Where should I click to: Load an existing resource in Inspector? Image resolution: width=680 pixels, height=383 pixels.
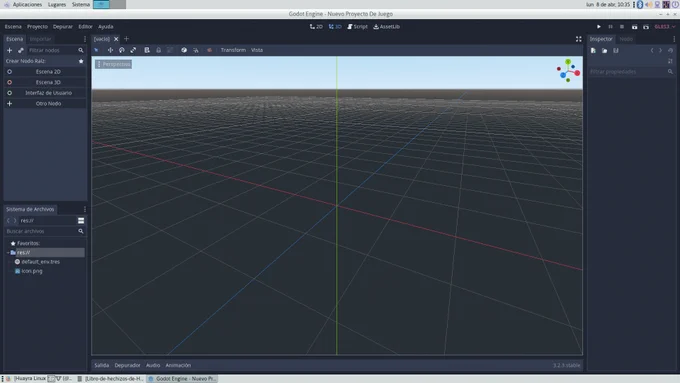(x=605, y=50)
